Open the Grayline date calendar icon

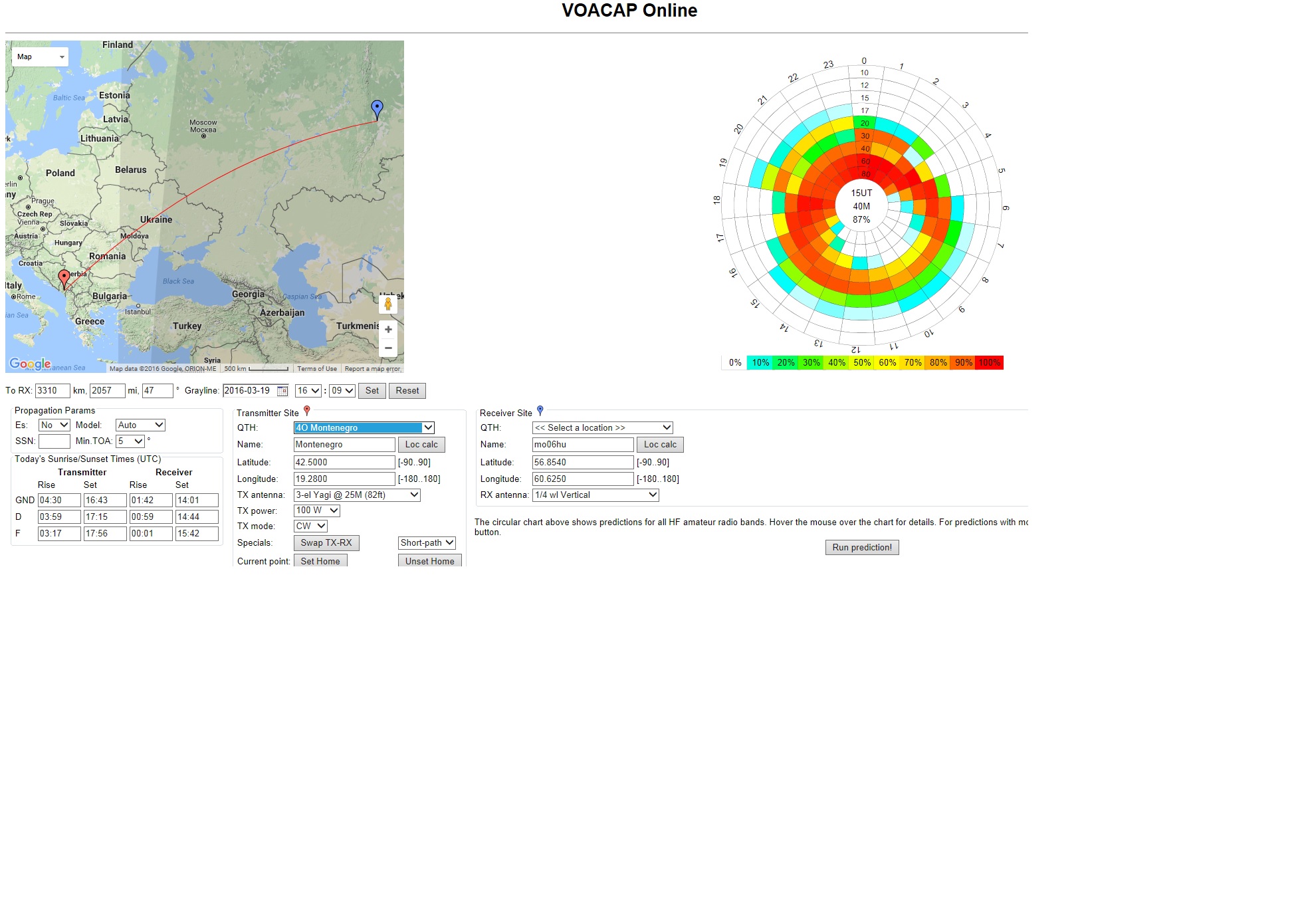click(282, 391)
